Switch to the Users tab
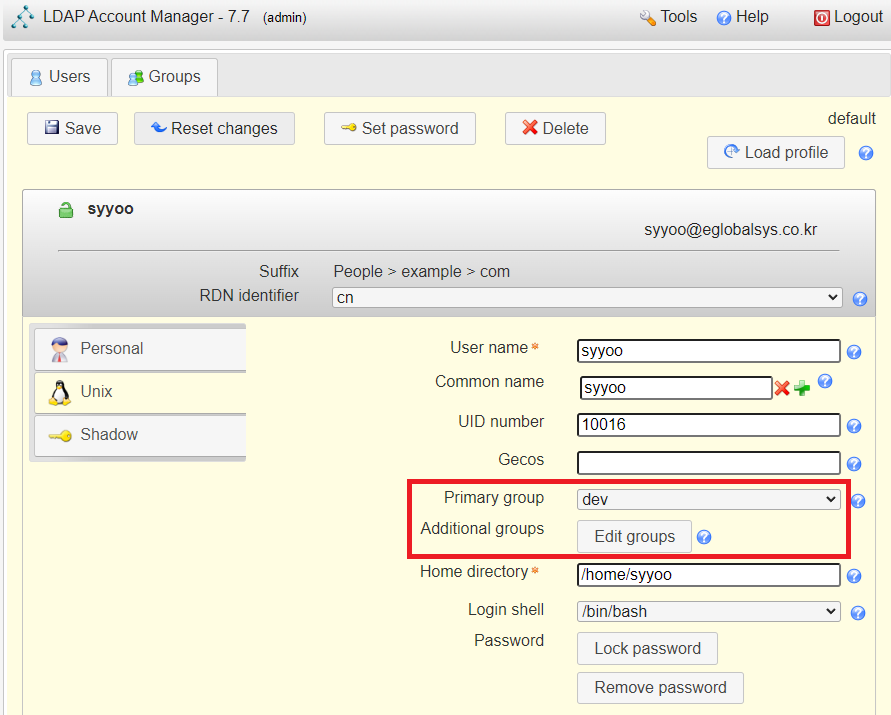Viewport: 891px width, 715px height. pyautogui.click(x=58, y=76)
